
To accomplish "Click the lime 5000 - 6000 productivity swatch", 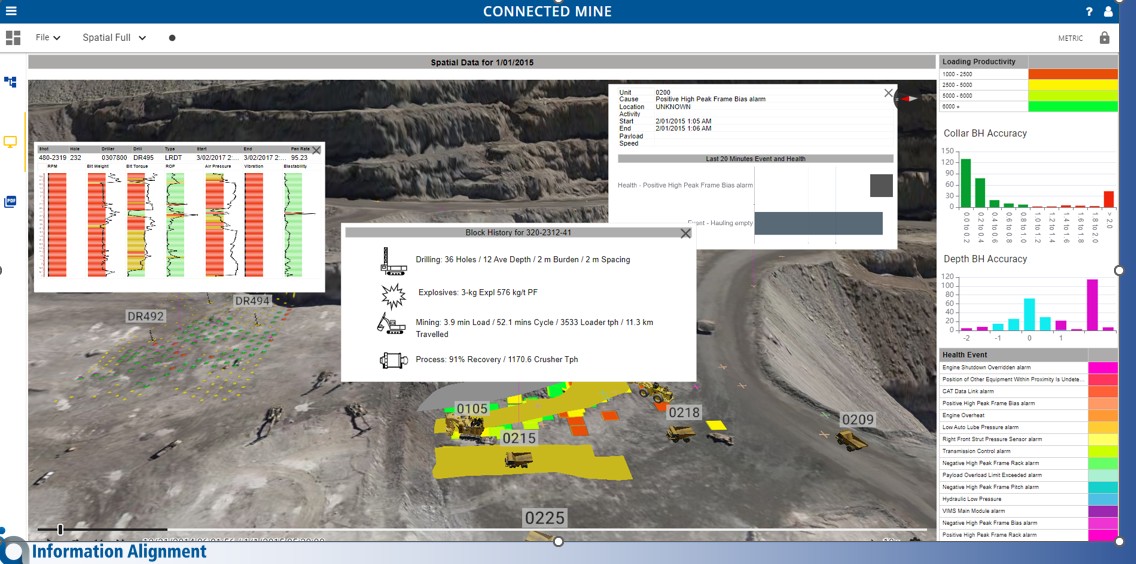I will [1072, 96].
